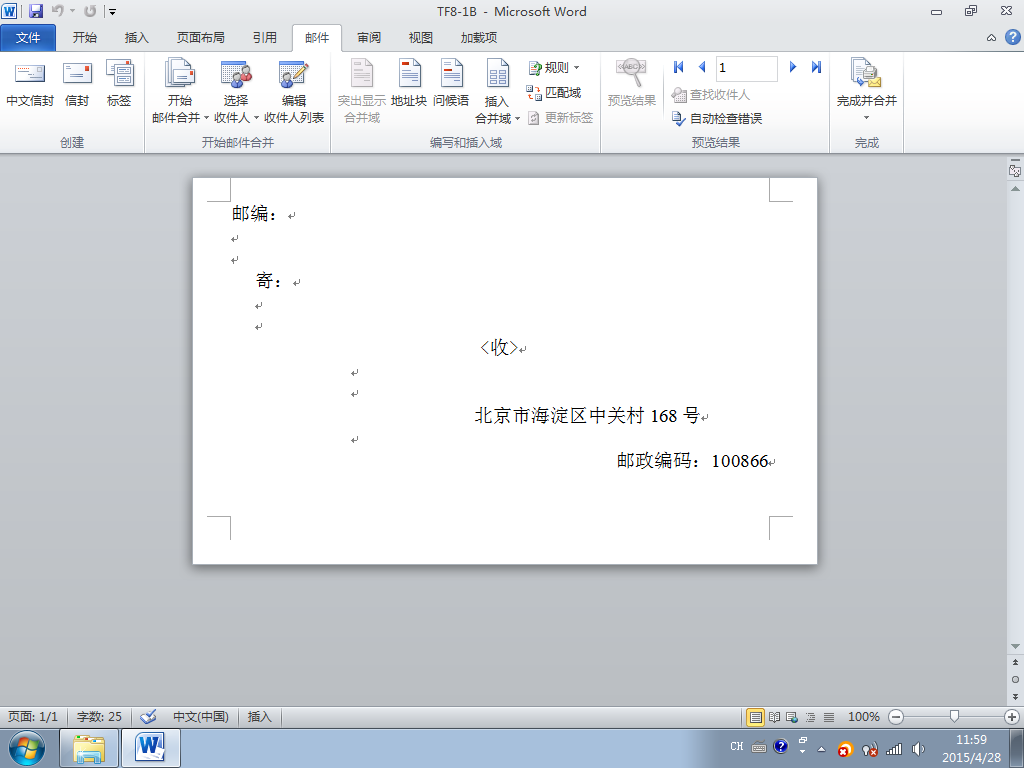Undo last action in quick access

pos(57,11)
